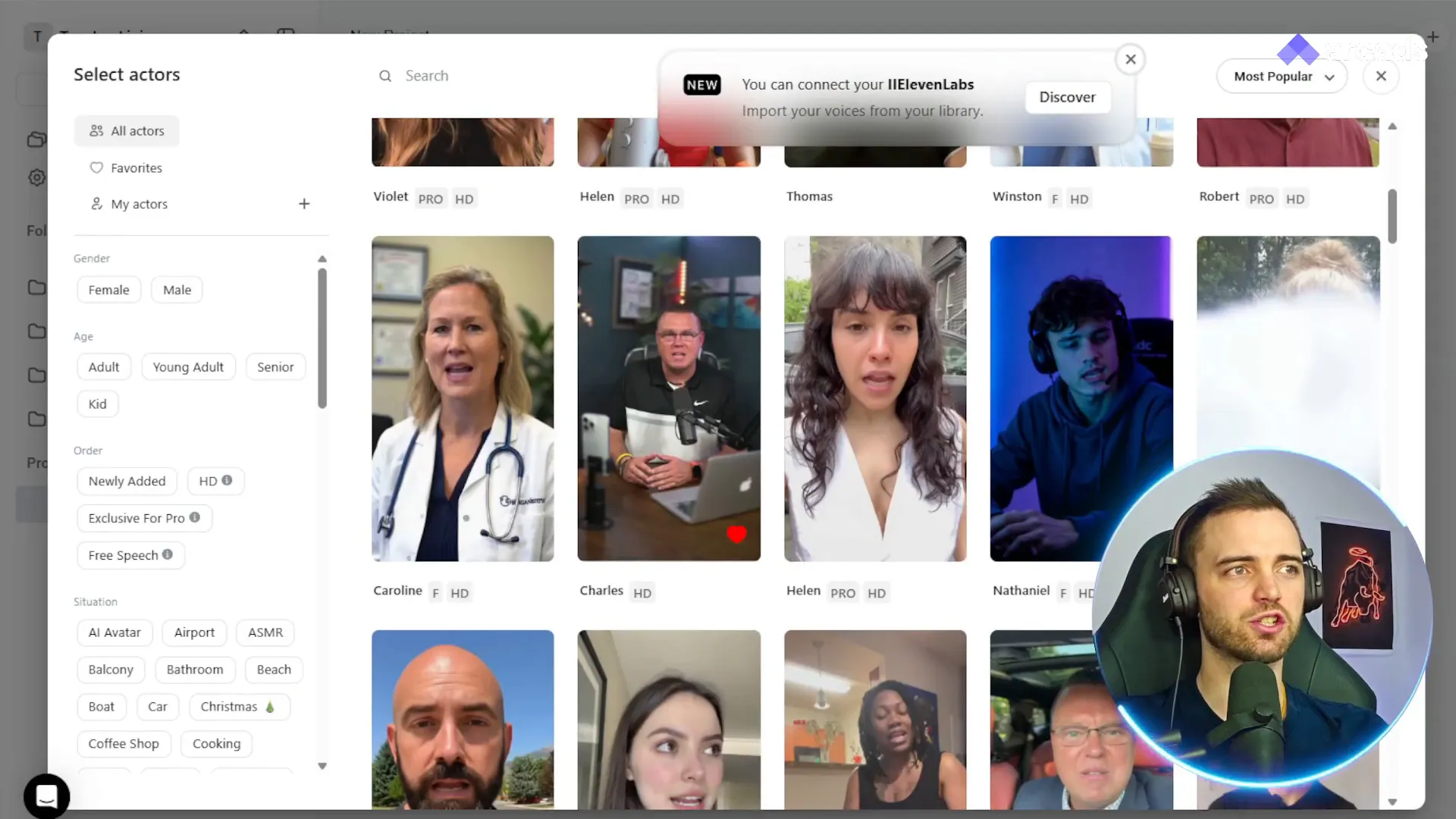Toggle the Exclusive For Pro filter
This screenshot has width=1456, height=819.
tap(144, 519)
